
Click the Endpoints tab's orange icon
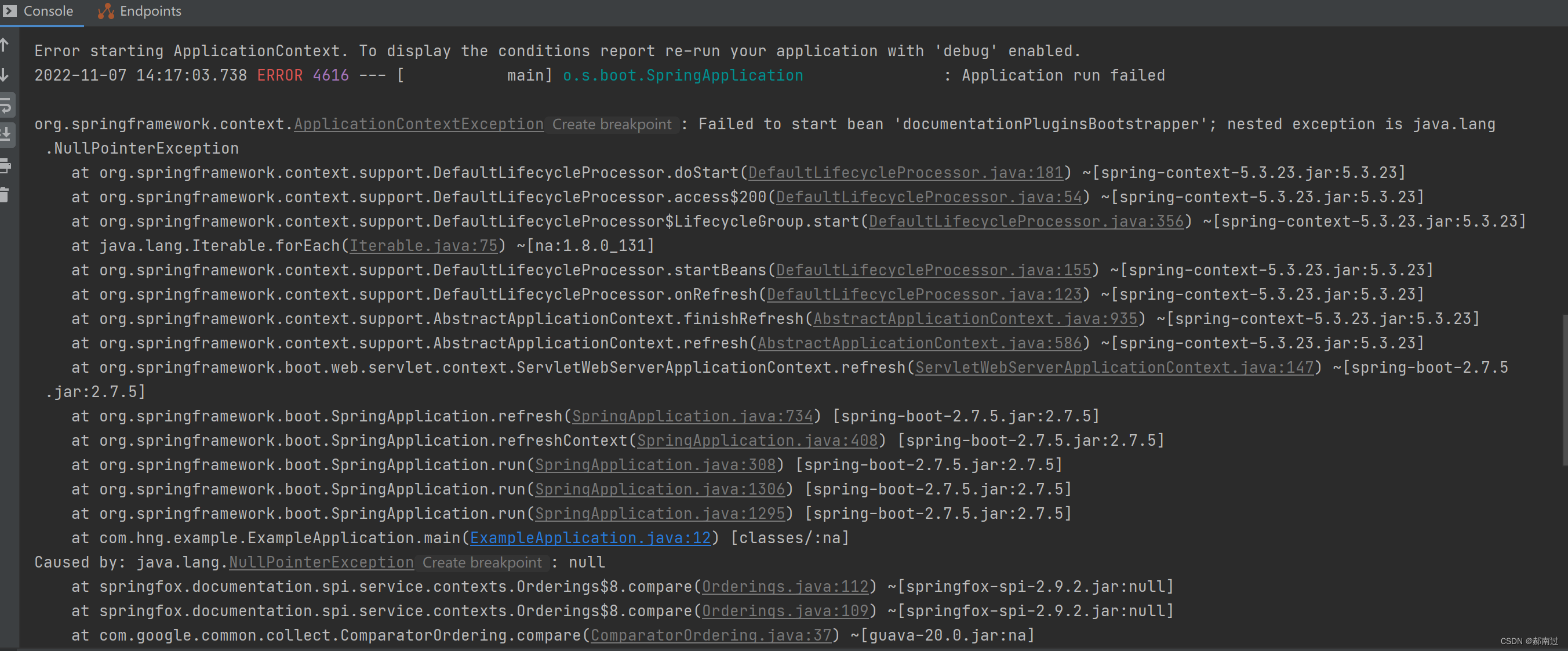pyautogui.click(x=106, y=11)
